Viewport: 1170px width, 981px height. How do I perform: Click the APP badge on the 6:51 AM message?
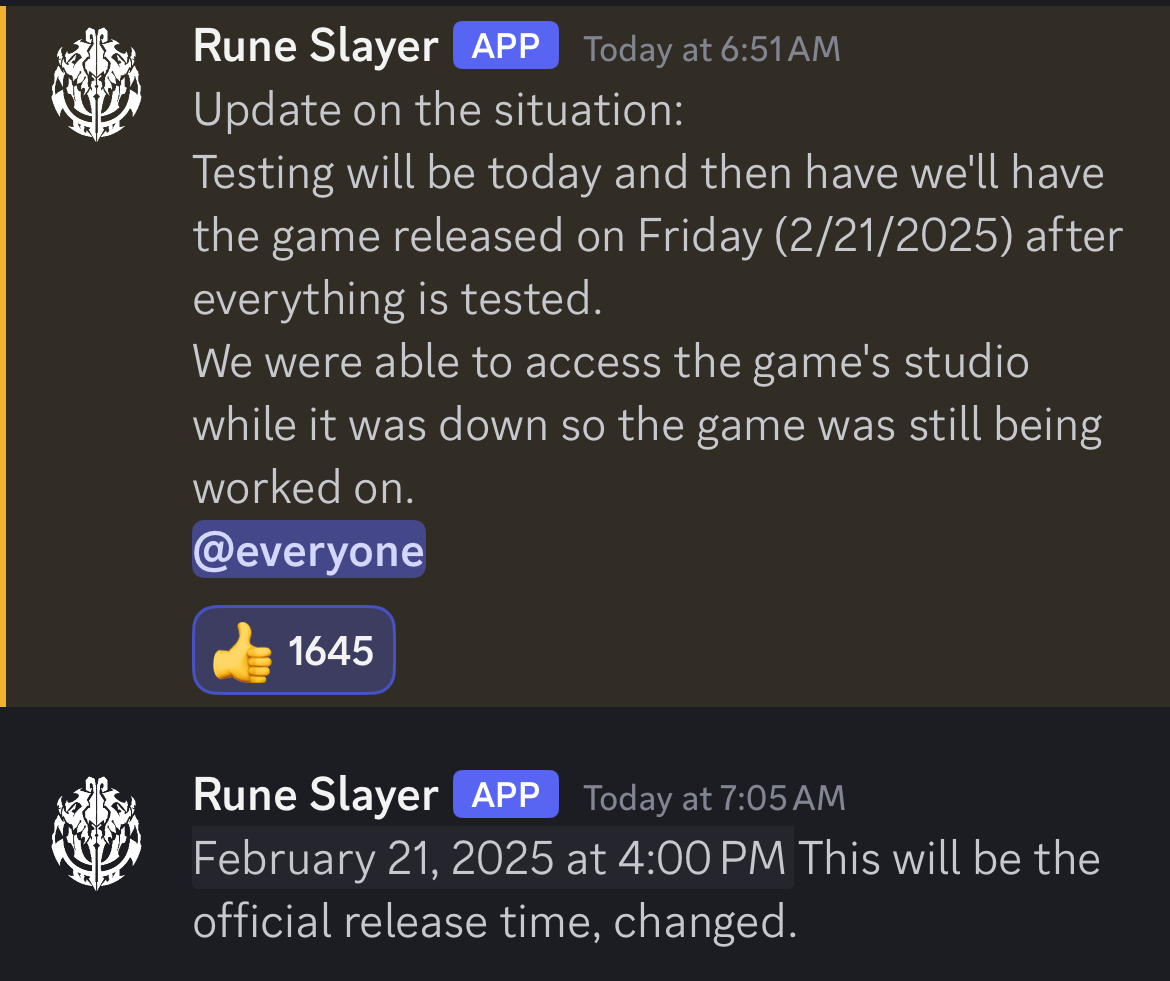coord(506,46)
